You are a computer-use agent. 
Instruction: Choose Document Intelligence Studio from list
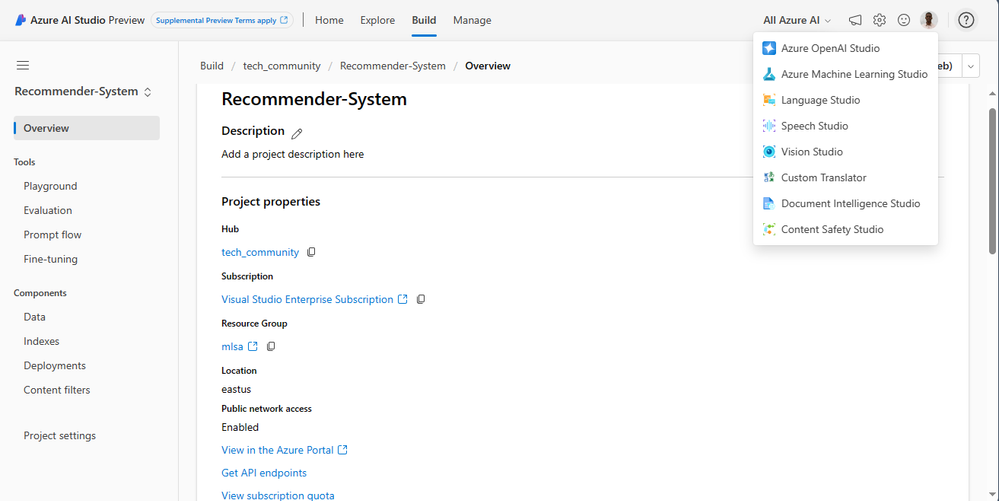[x=845, y=203]
